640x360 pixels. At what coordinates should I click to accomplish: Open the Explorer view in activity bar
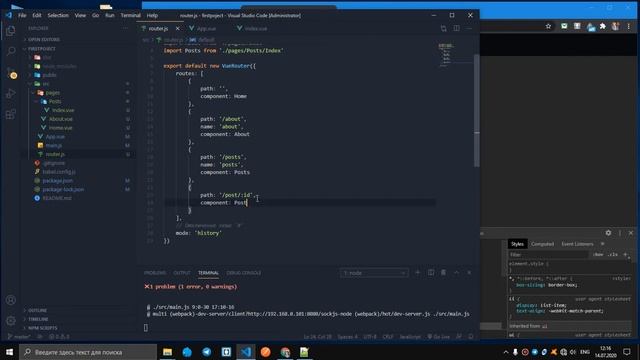point(11,31)
